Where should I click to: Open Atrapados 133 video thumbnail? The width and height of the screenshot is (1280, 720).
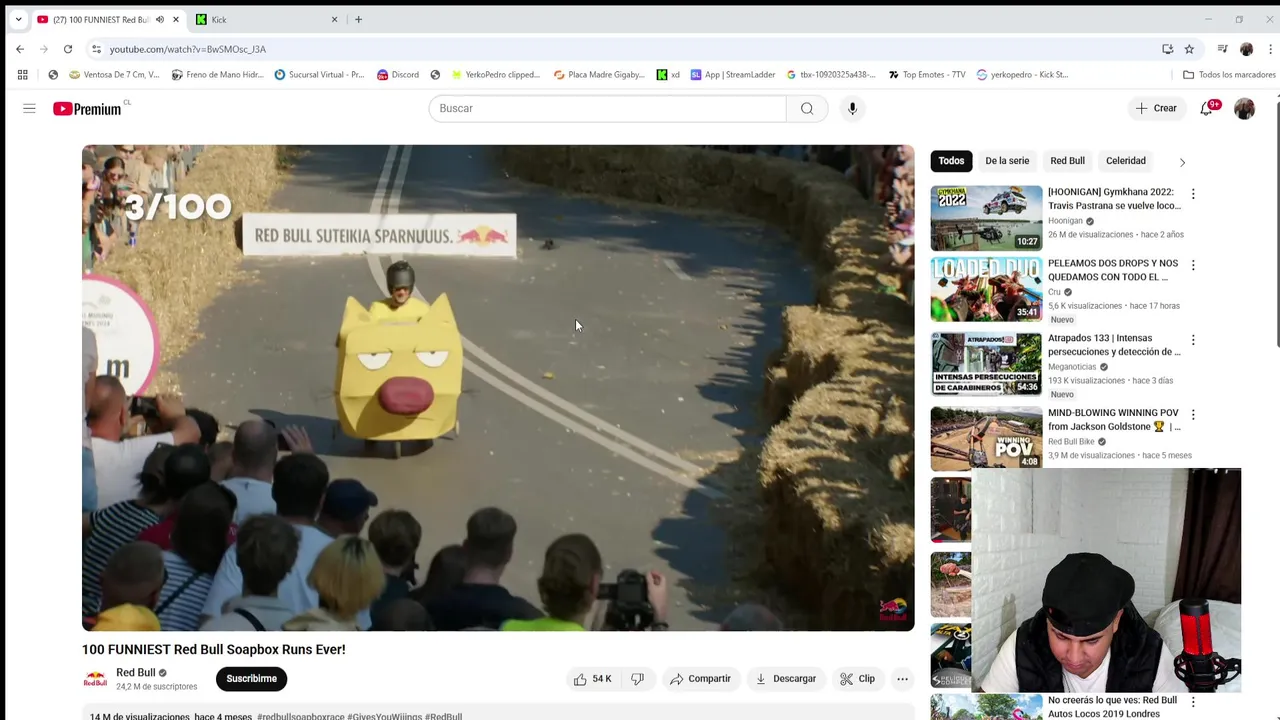point(986,364)
